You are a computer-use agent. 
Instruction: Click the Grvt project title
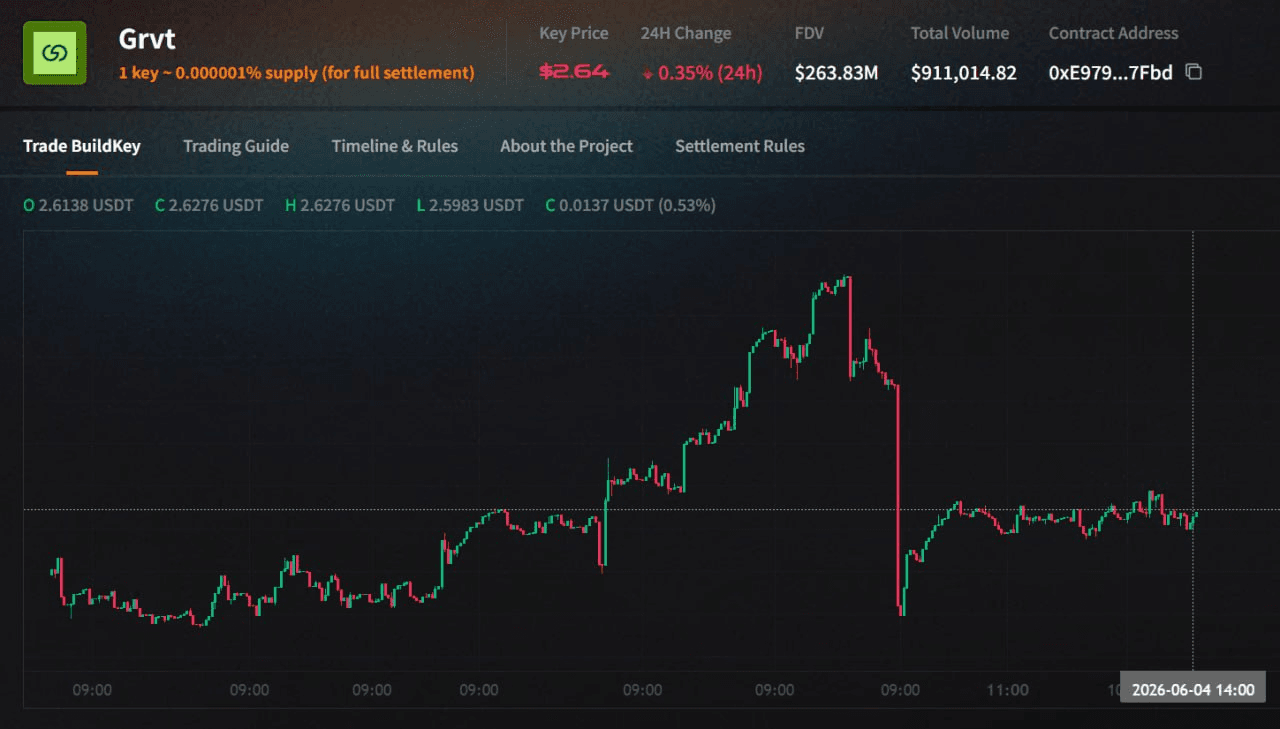pyautogui.click(x=147, y=39)
